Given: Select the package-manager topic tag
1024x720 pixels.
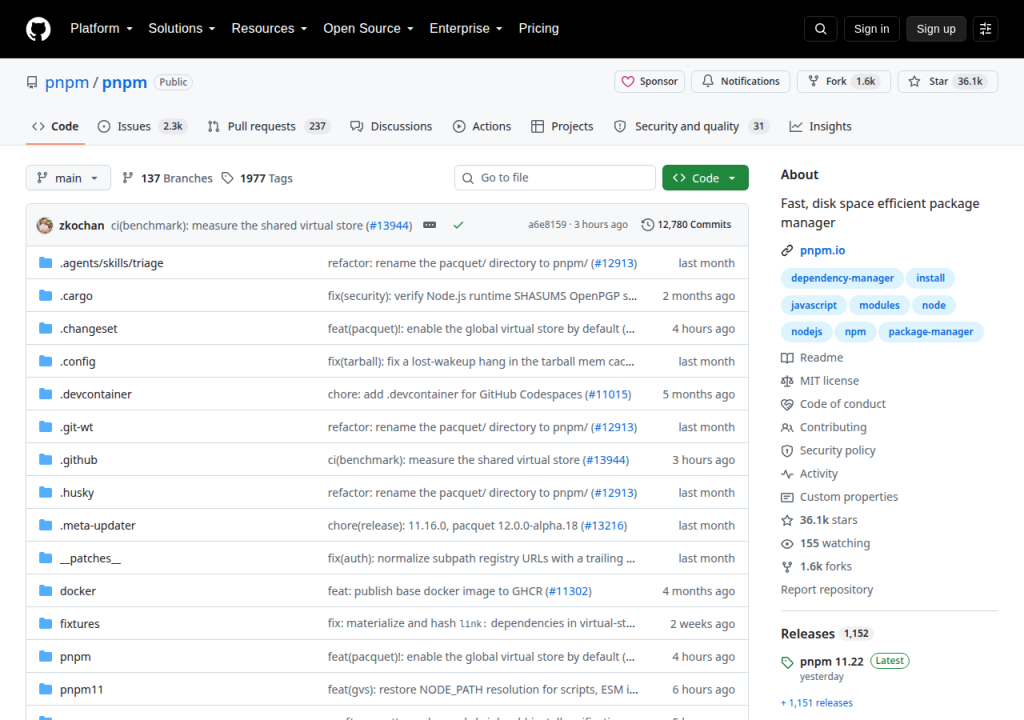Looking at the screenshot, I should [x=931, y=332].
